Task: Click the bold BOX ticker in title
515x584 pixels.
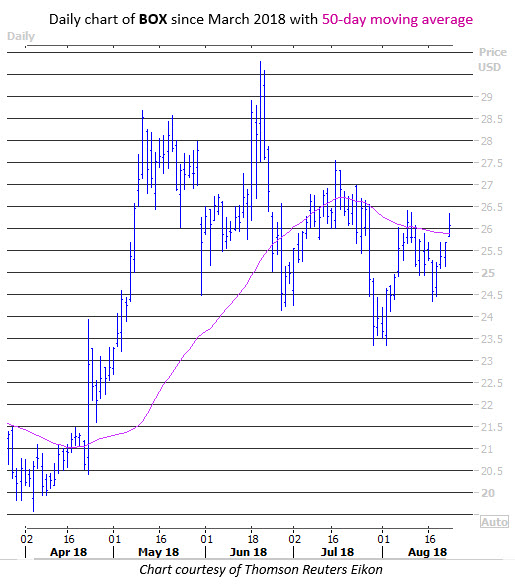Action: [x=153, y=19]
